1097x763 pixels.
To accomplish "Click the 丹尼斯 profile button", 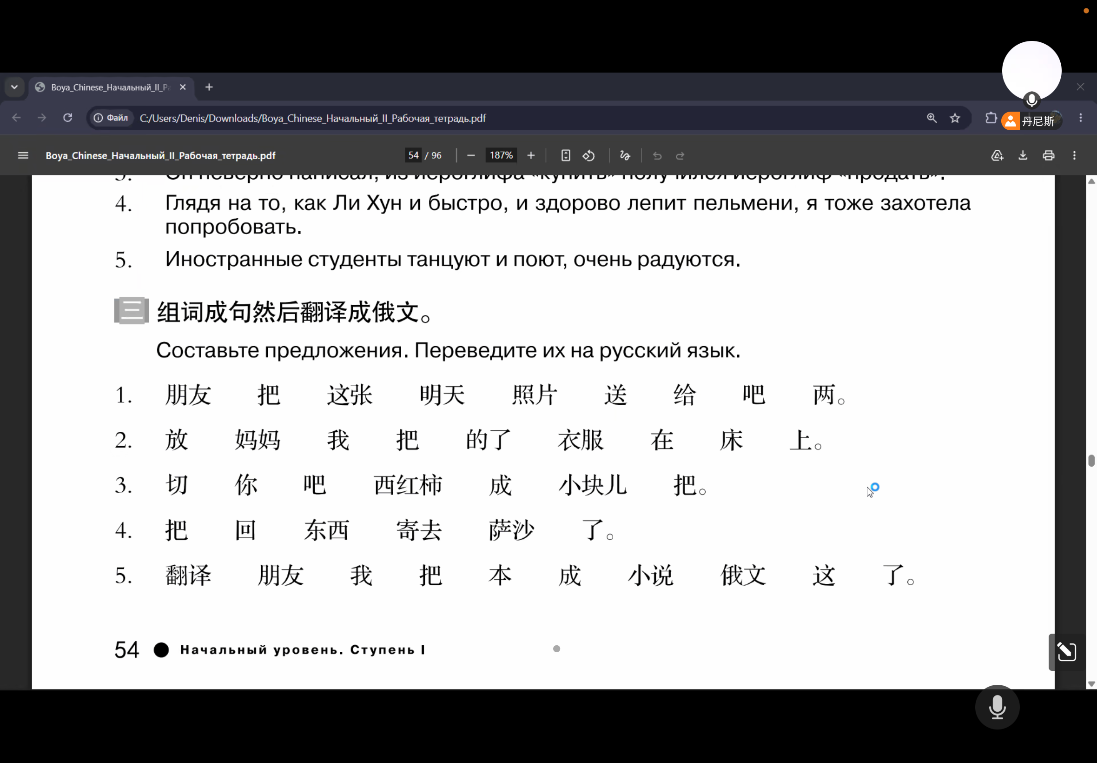I will click(1031, 120).
